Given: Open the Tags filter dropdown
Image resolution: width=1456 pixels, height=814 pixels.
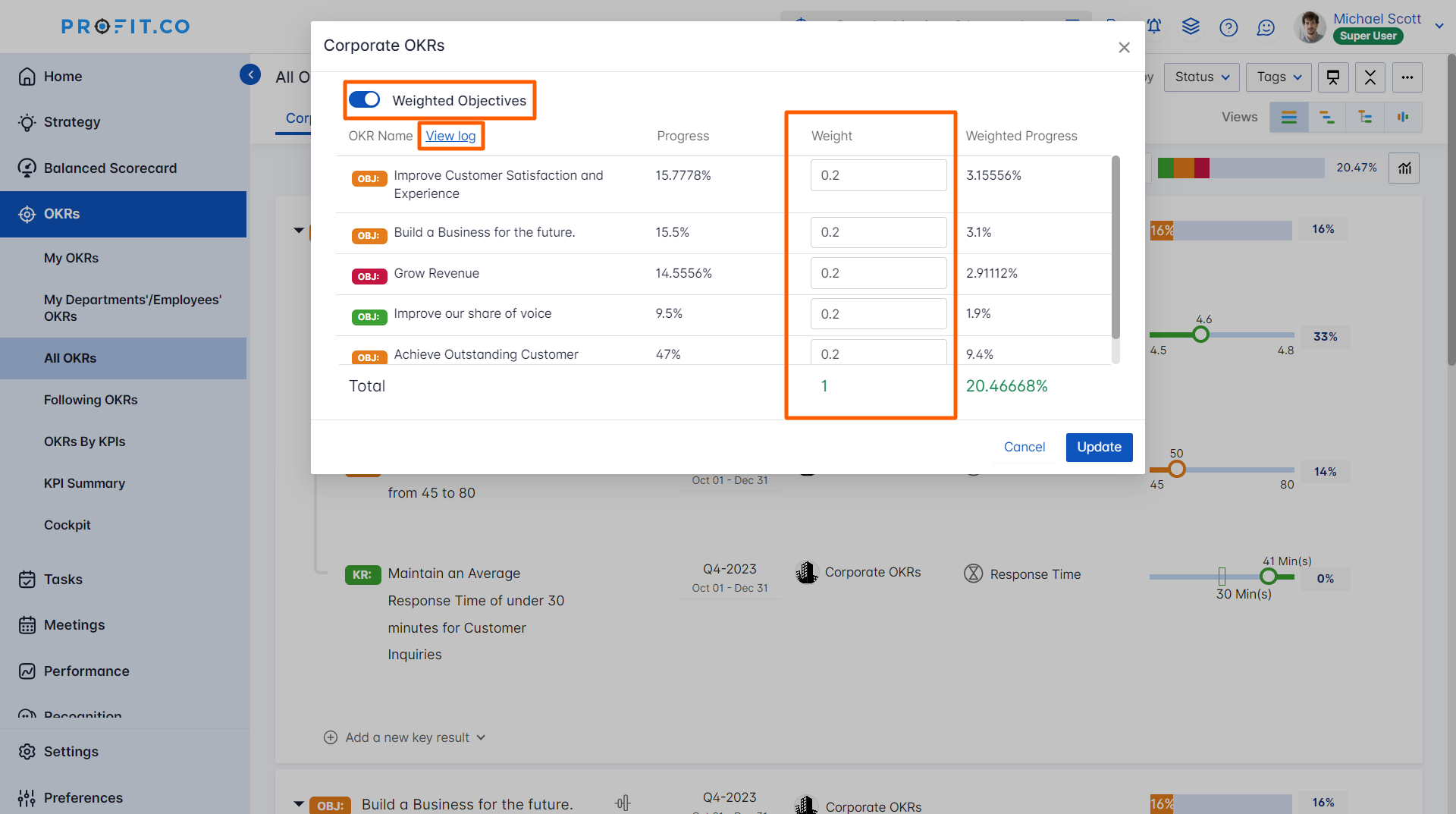Looking at the screenshot, I should (1279, 77).
